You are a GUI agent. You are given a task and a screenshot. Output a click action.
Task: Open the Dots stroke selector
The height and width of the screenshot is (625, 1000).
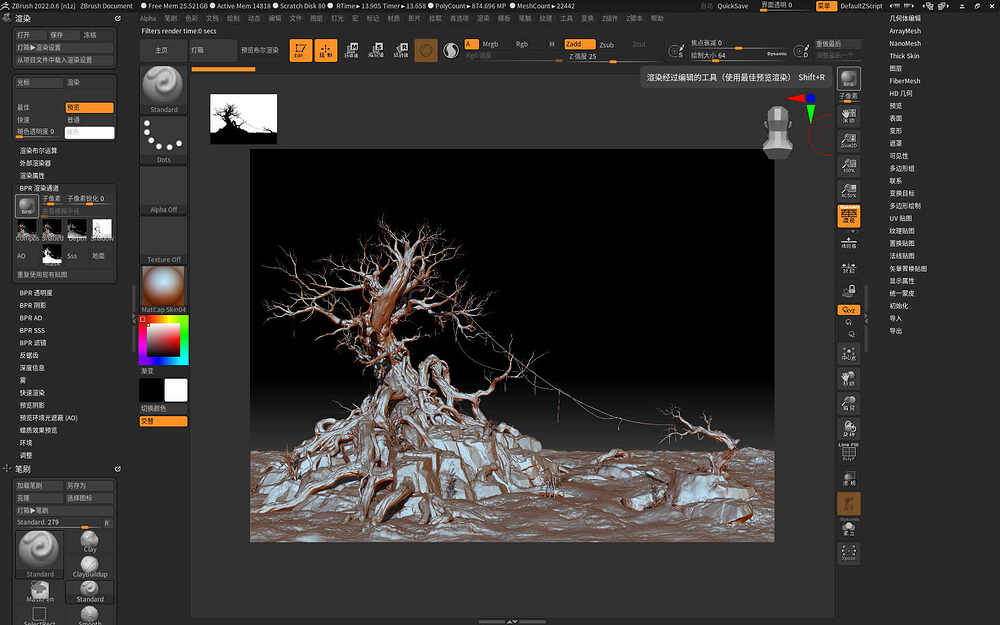[x=163, y=139]
